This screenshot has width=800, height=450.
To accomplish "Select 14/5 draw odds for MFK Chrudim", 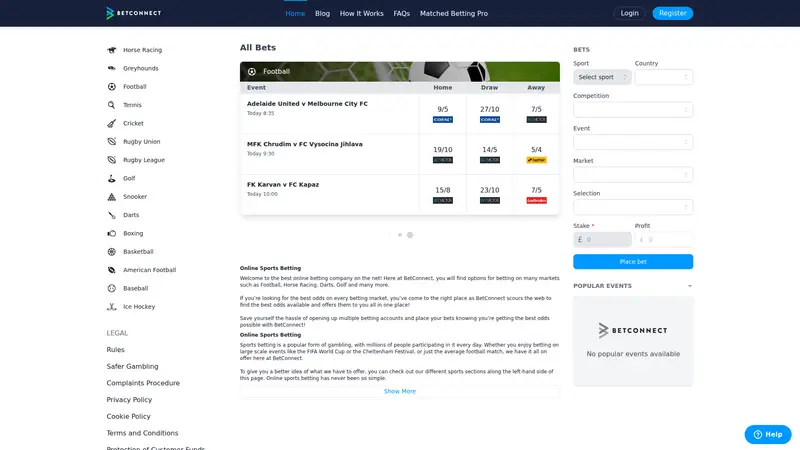I will tap(490, 150).
